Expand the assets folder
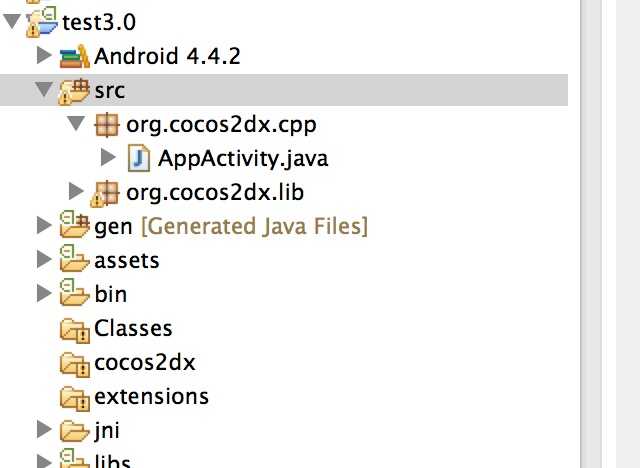The width and height of the screenshot is (644, 468). pyautogui.click(x=44, y=259)
